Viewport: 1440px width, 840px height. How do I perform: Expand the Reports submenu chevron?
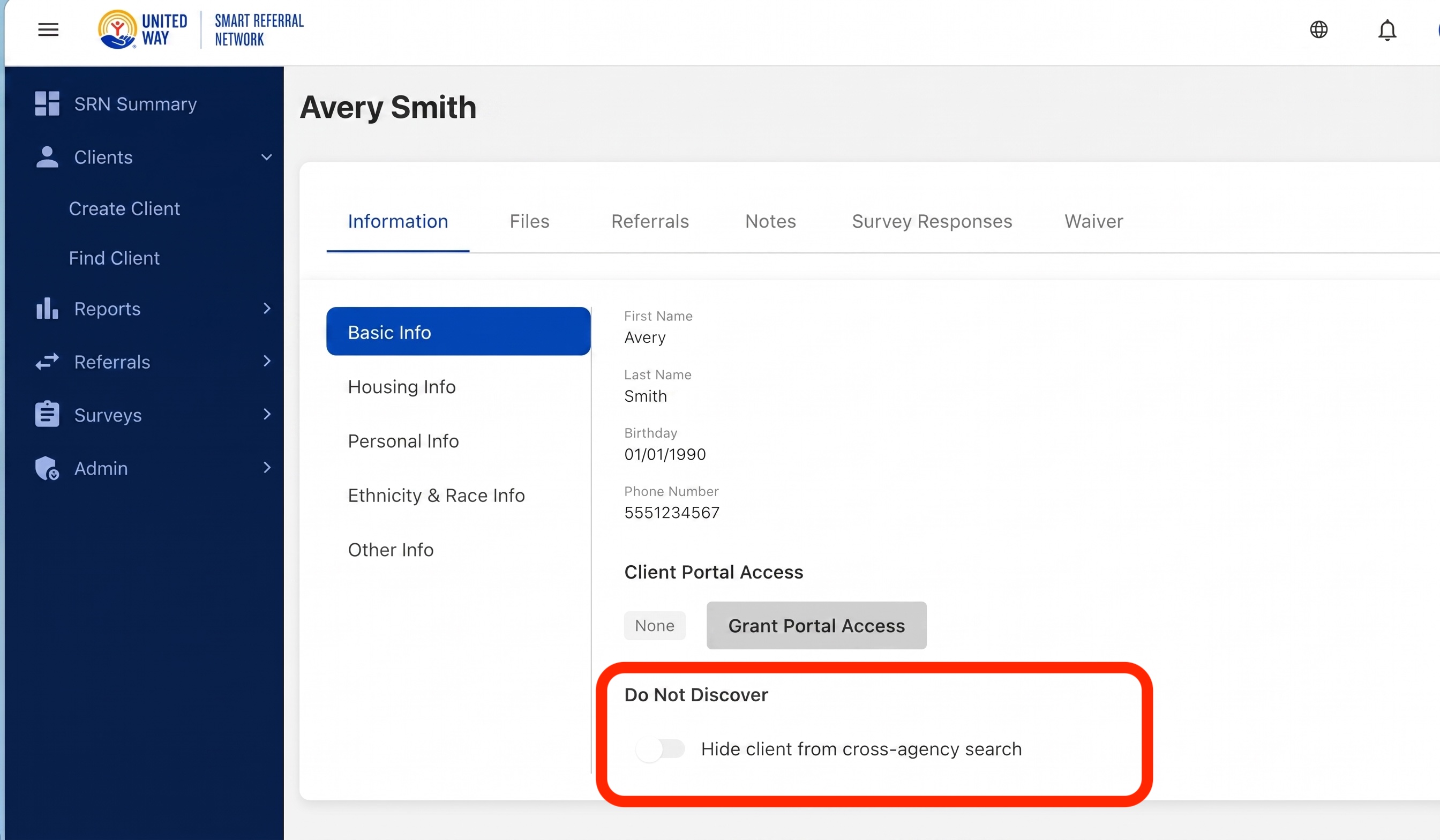tap(267, 308)
